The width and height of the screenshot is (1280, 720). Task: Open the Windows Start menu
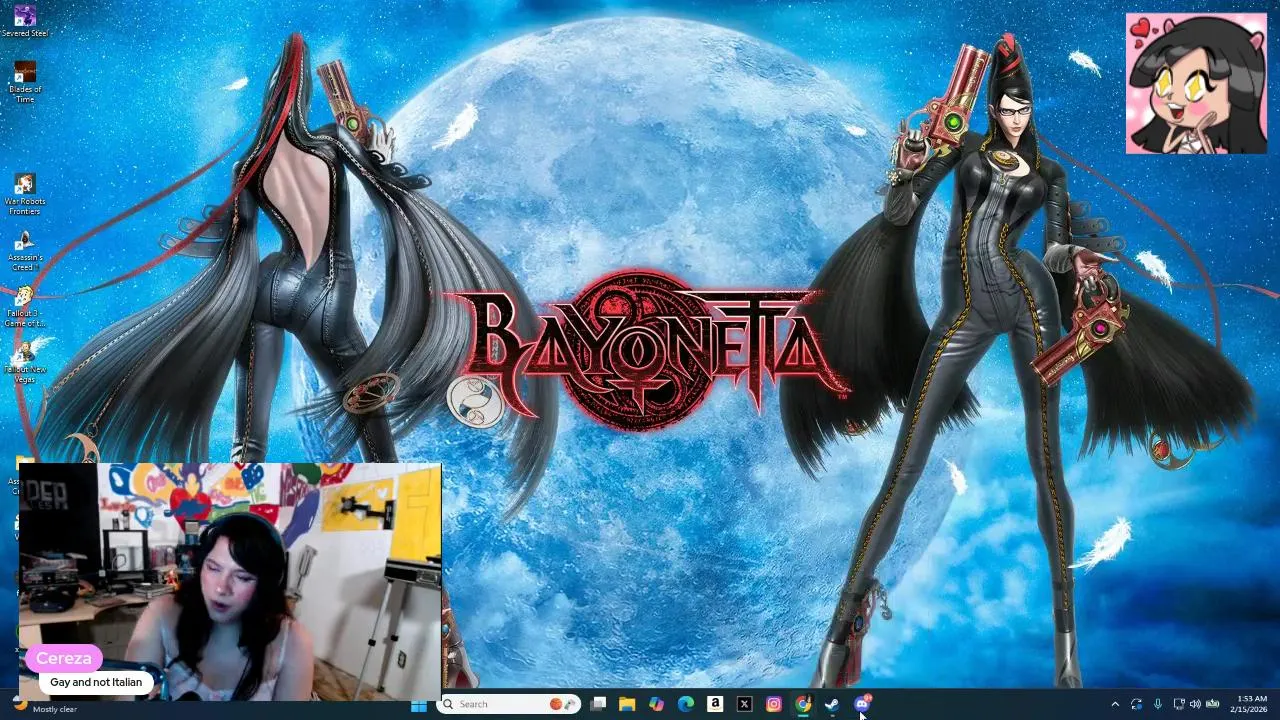[419, 705]
